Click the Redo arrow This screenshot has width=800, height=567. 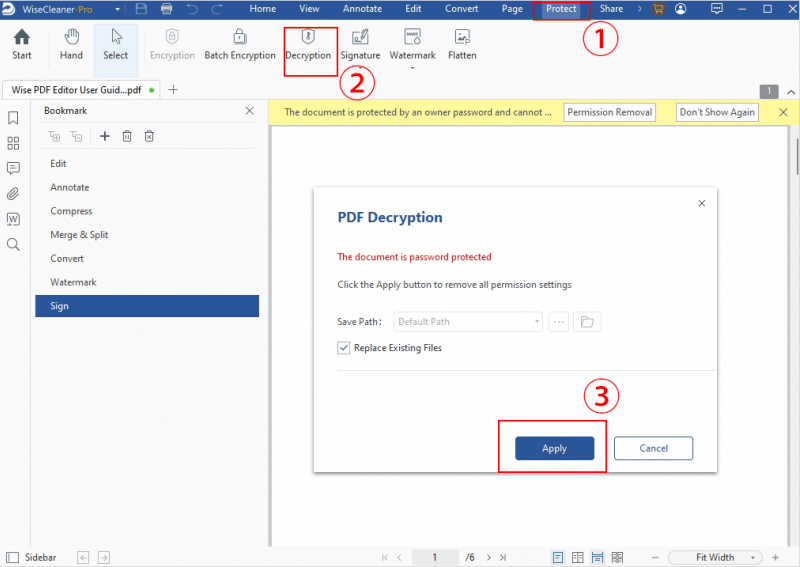tap(217, 9)
